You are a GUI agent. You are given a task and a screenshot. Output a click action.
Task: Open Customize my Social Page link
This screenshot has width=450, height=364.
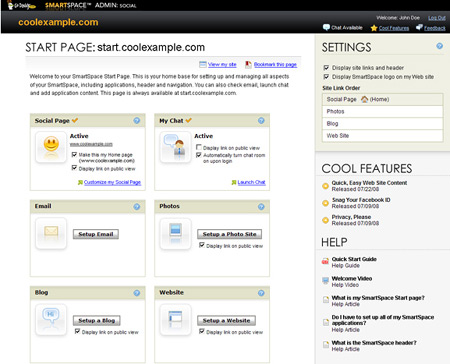click(x=112, y=182)
